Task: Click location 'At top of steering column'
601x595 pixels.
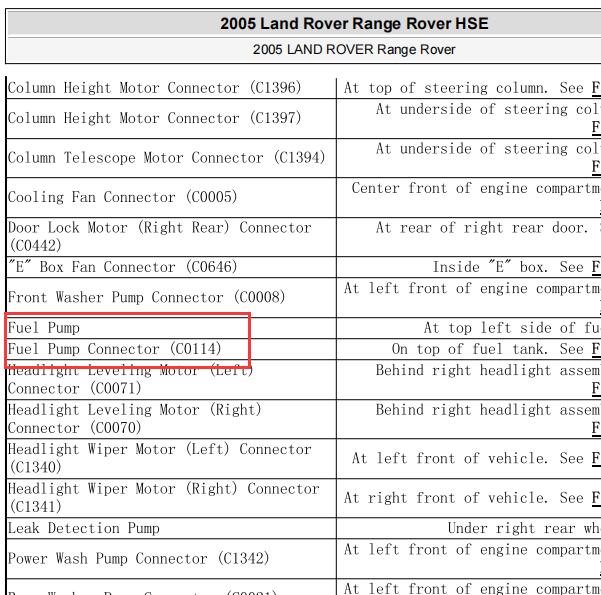Action: [x=446, y=88]
